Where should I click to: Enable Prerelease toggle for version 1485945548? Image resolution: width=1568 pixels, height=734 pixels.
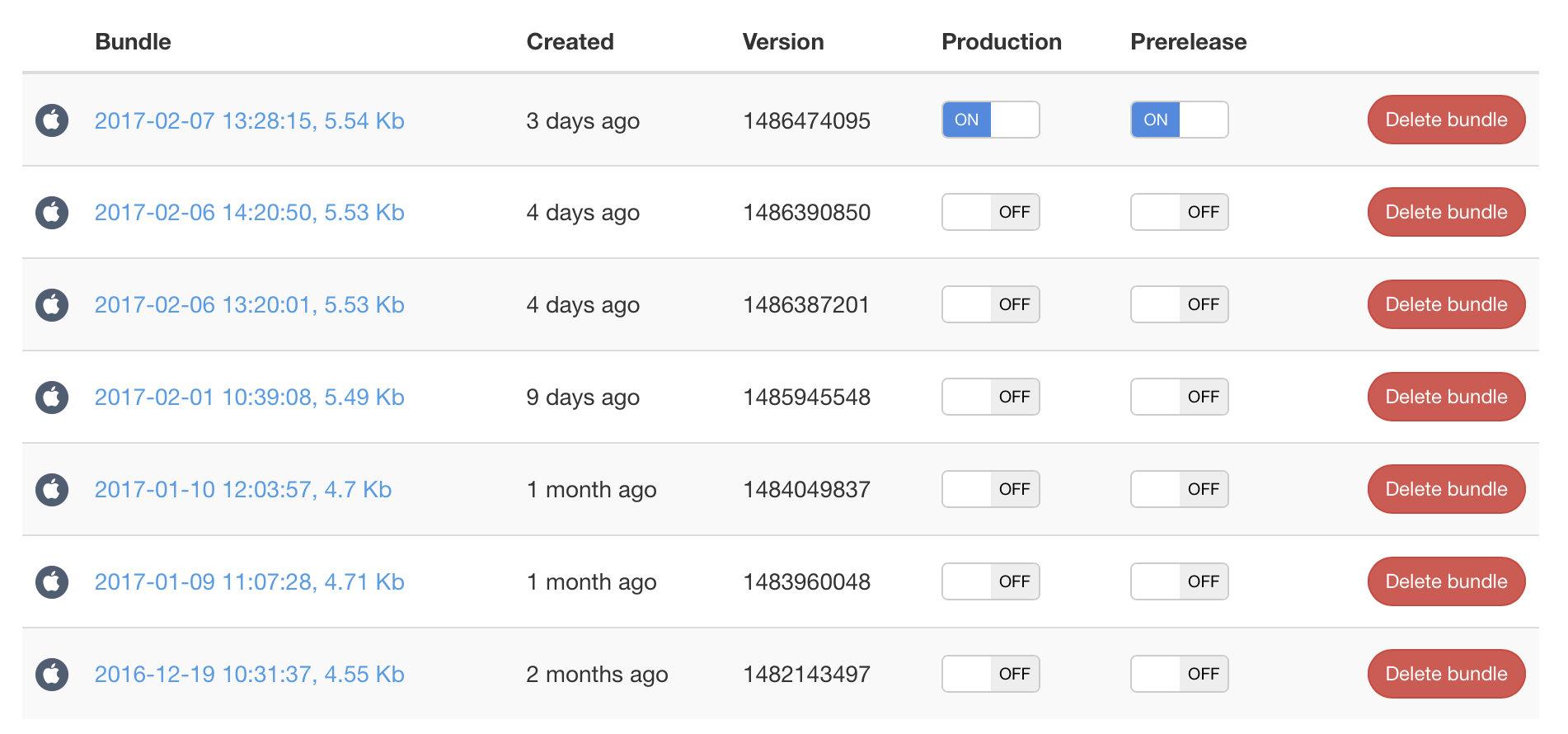point(1179,398)
